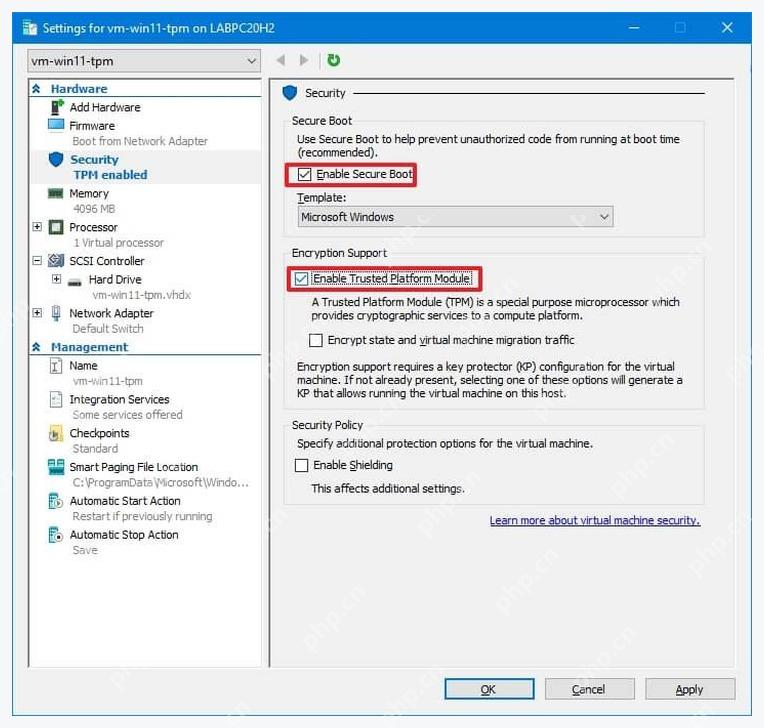Collapse the SCSI Controller node
The image size is (764, 728).
pos(37,260)
